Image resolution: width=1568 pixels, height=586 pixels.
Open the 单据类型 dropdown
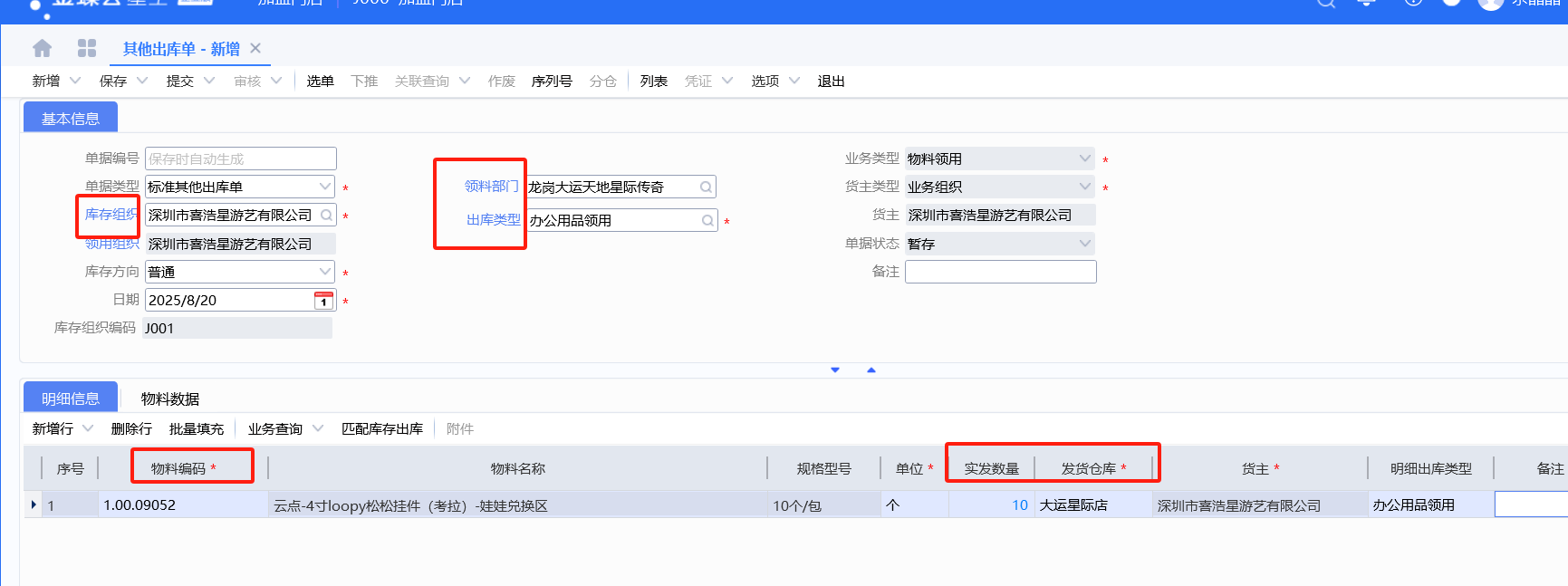click(325, 187)
